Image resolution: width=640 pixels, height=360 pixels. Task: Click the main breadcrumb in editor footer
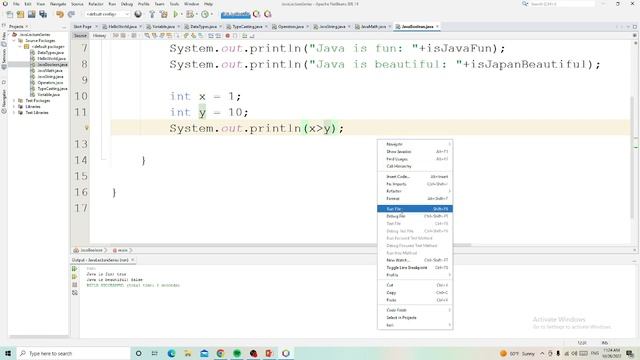pos(122,250)
